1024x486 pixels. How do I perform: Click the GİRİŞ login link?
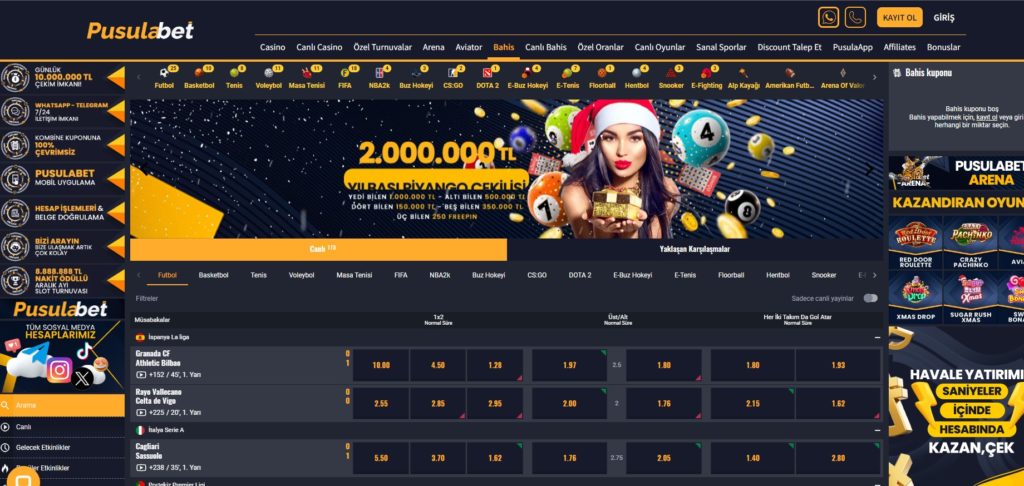click(x=944, y=18)
